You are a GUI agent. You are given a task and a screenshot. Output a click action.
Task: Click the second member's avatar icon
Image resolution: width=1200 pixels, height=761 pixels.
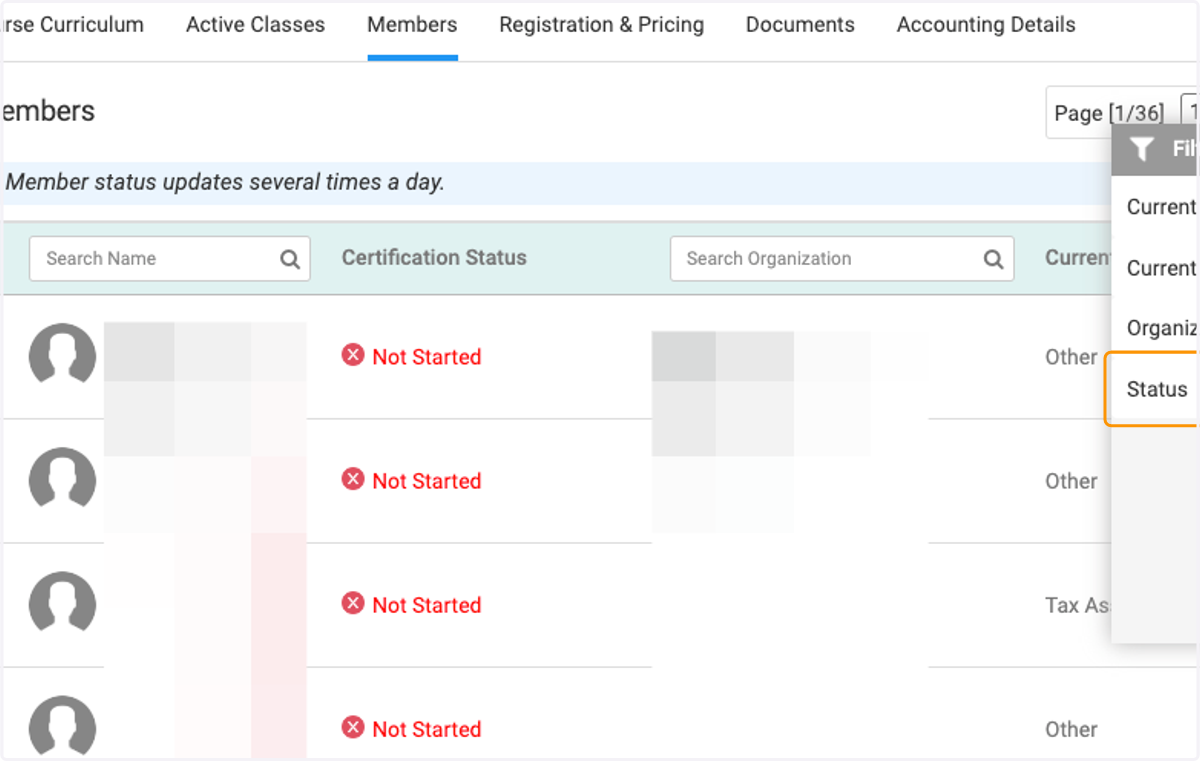[x=62, y=480]
